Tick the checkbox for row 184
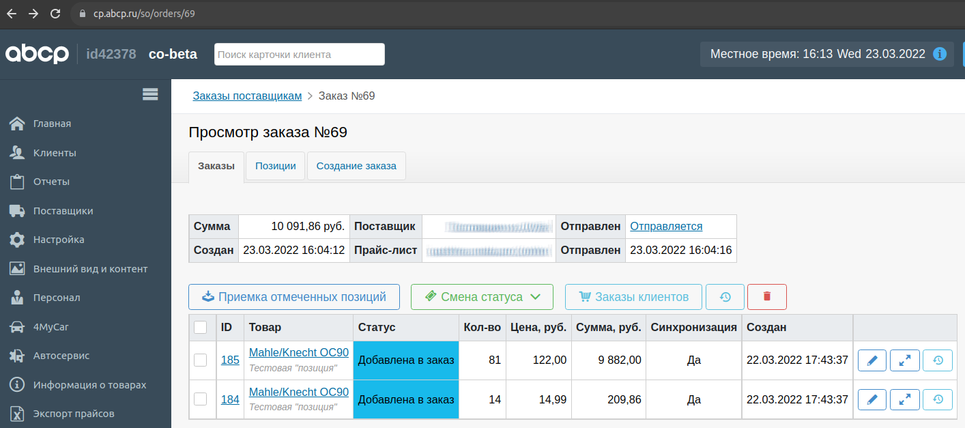Image resolution: width=965 pixels, height=428 pixels. (200, 399)
